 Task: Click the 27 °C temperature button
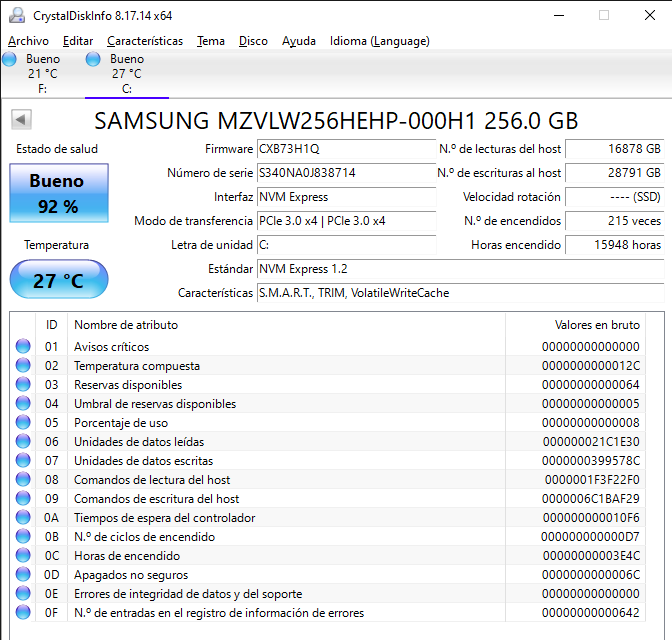click(x=59, y=280)
